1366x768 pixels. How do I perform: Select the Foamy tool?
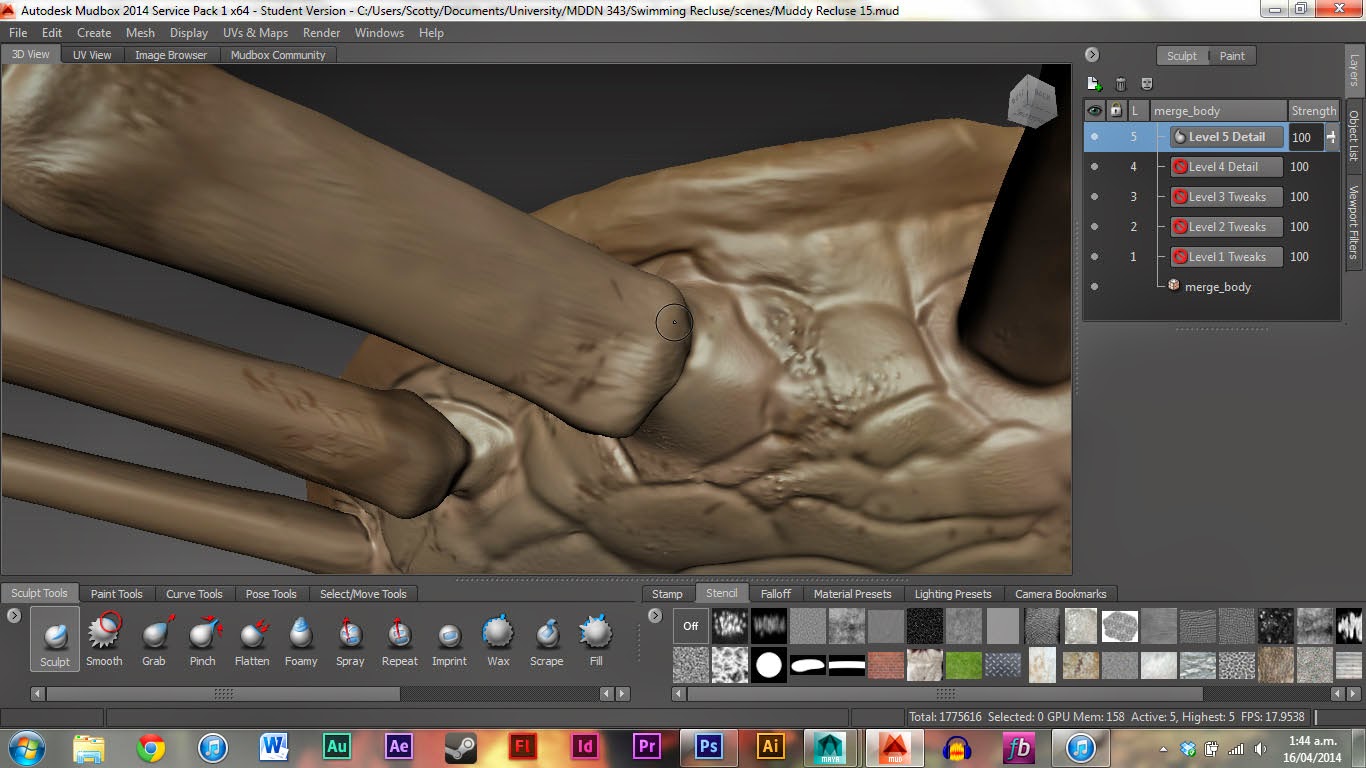point(301,639)
